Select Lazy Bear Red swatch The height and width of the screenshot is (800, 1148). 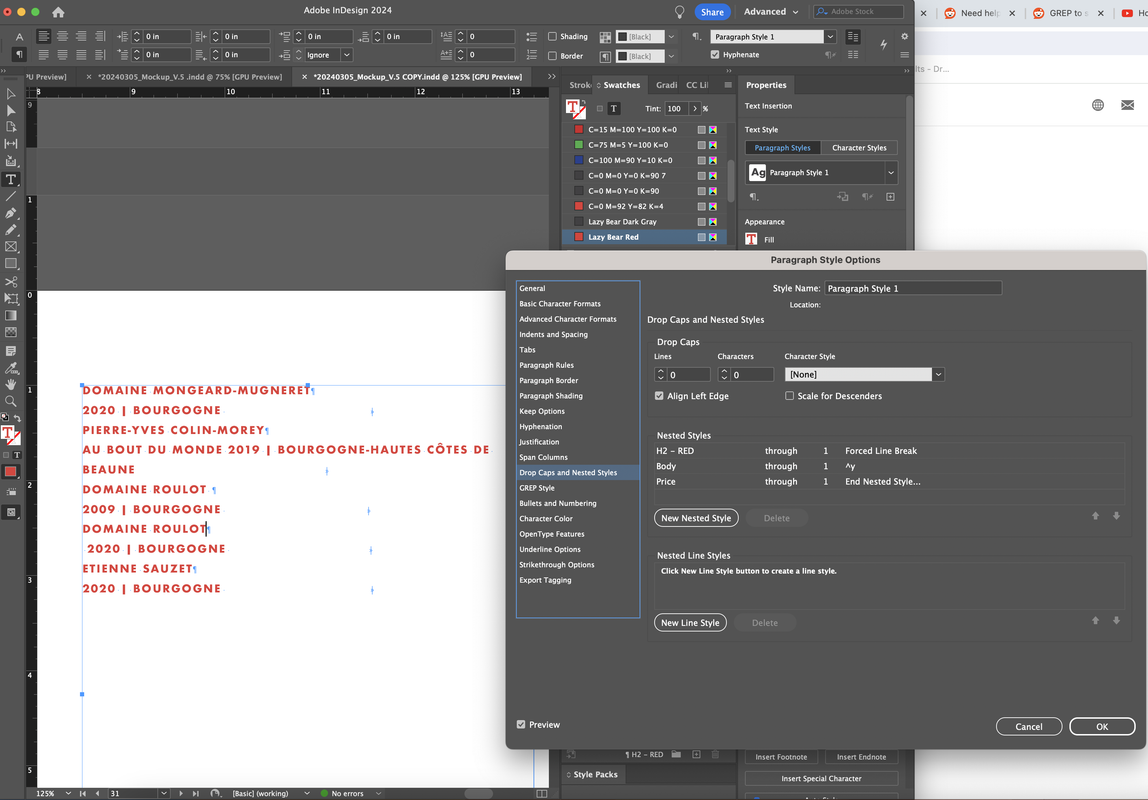click(644, 237)
